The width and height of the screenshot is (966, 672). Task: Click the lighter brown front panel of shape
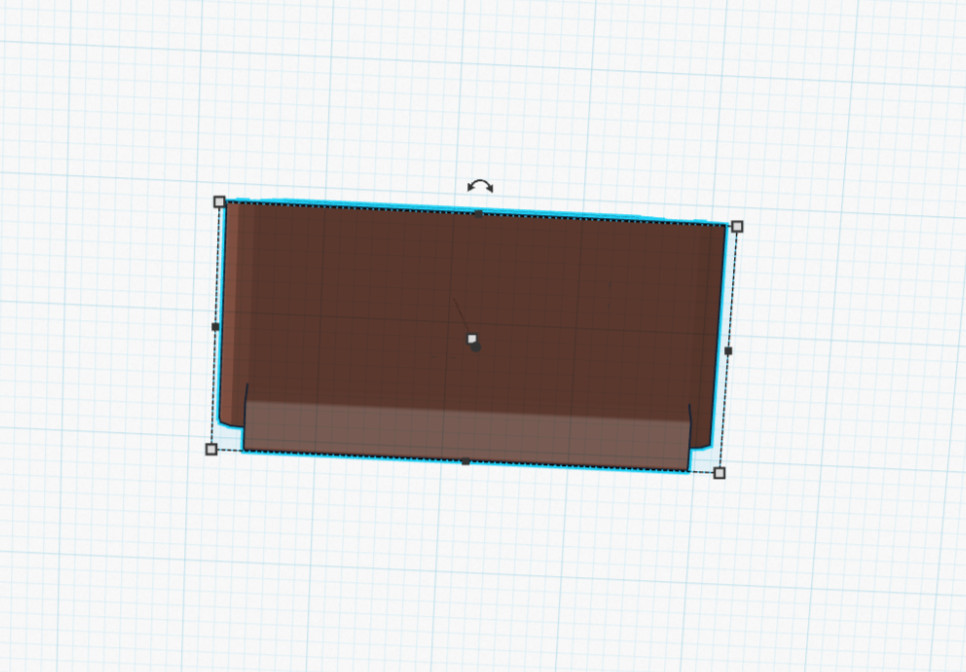tap(466, 435)
